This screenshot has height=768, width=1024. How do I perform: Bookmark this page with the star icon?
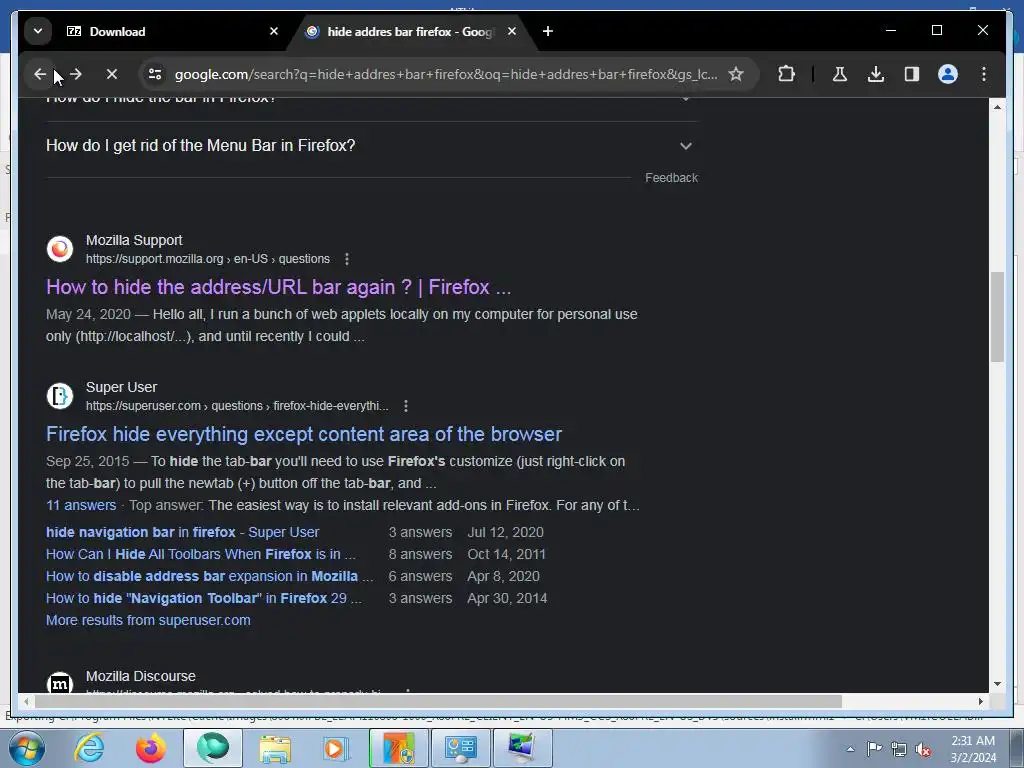736,74
